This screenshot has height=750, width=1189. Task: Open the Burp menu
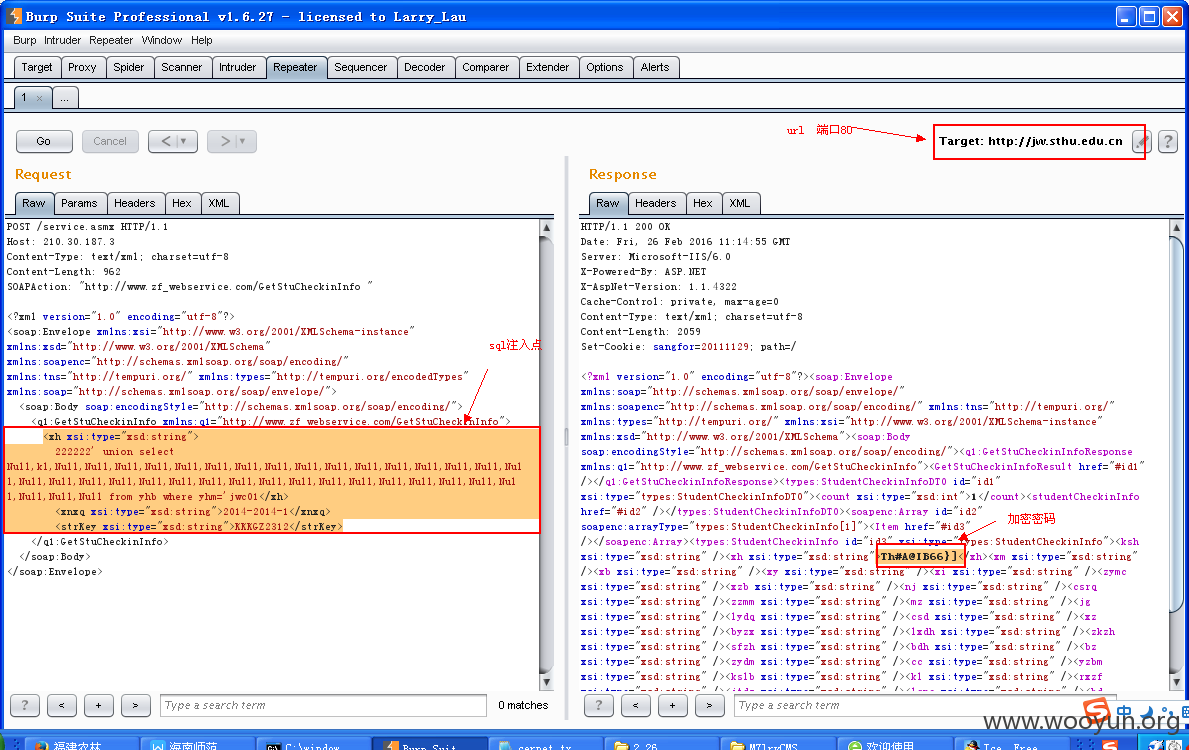coord(24,40)
